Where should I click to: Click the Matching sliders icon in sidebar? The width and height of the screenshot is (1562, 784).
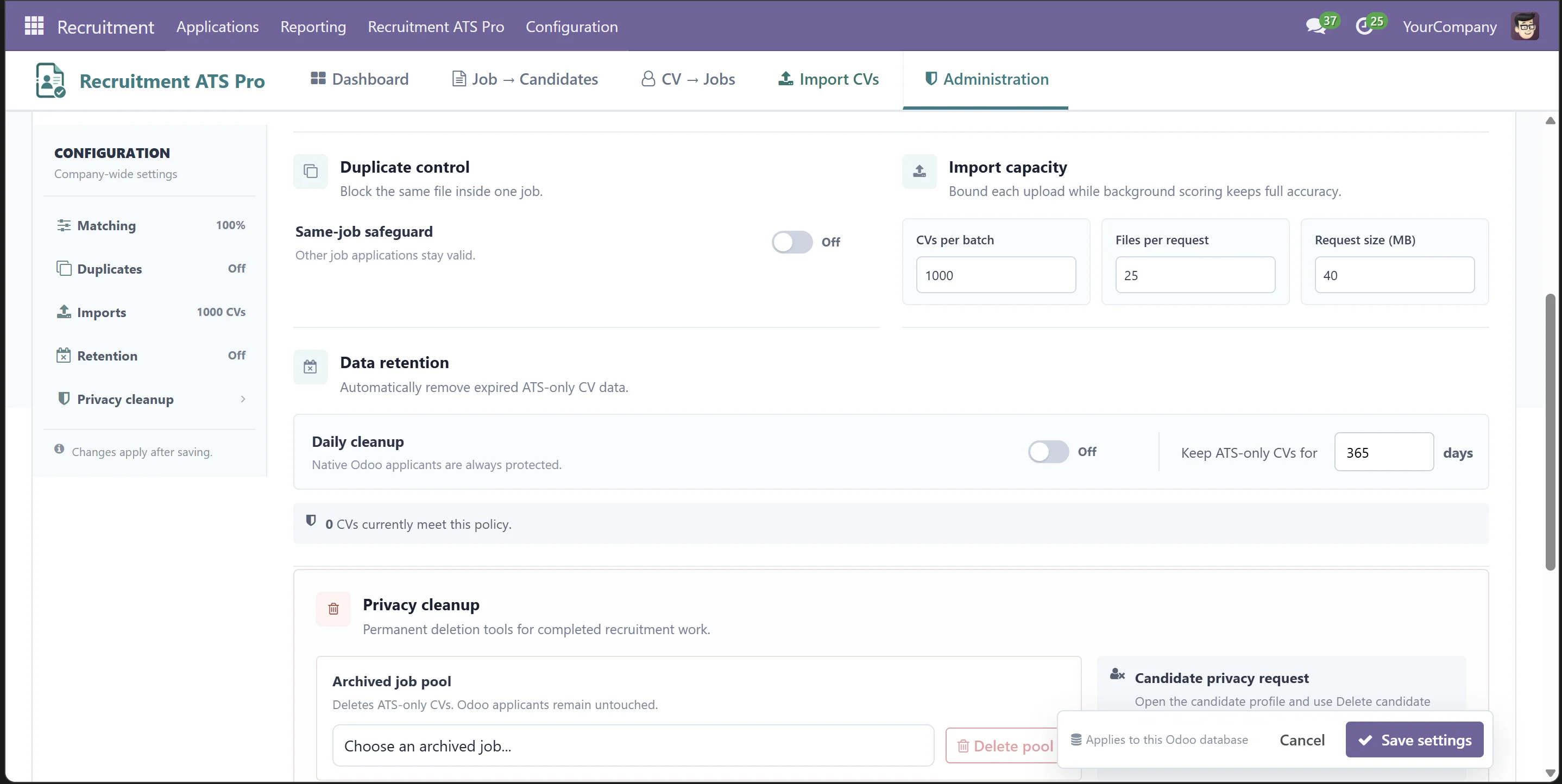pyautogui.click(x=64, y=225)
